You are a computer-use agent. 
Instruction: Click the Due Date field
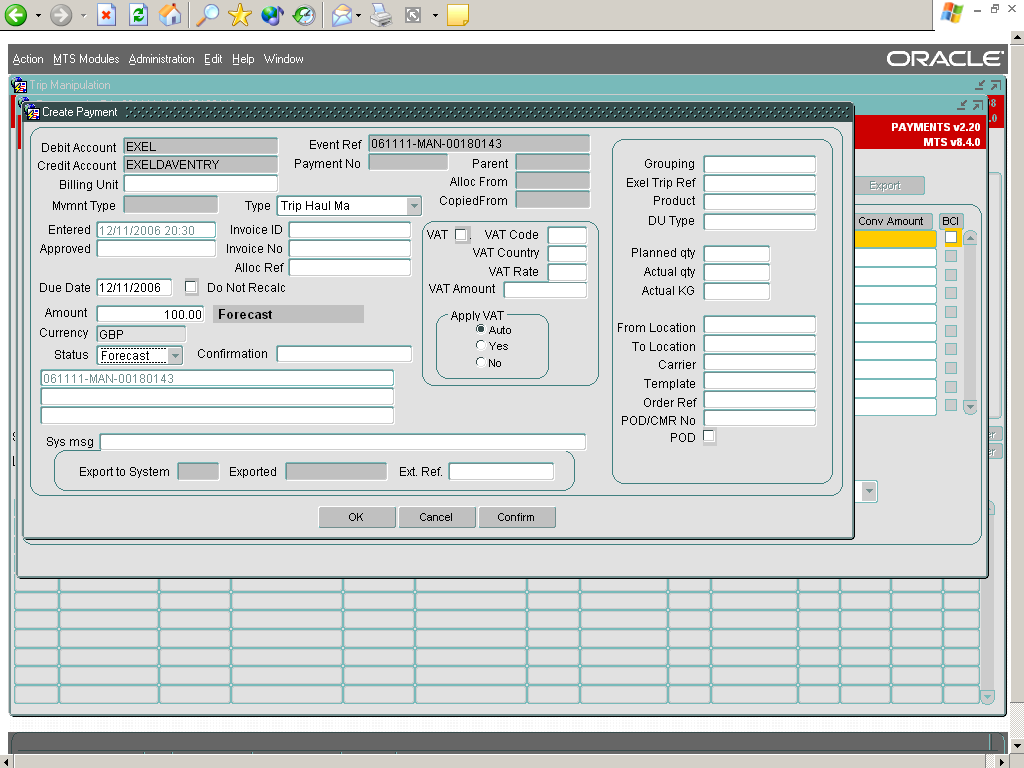135,287
